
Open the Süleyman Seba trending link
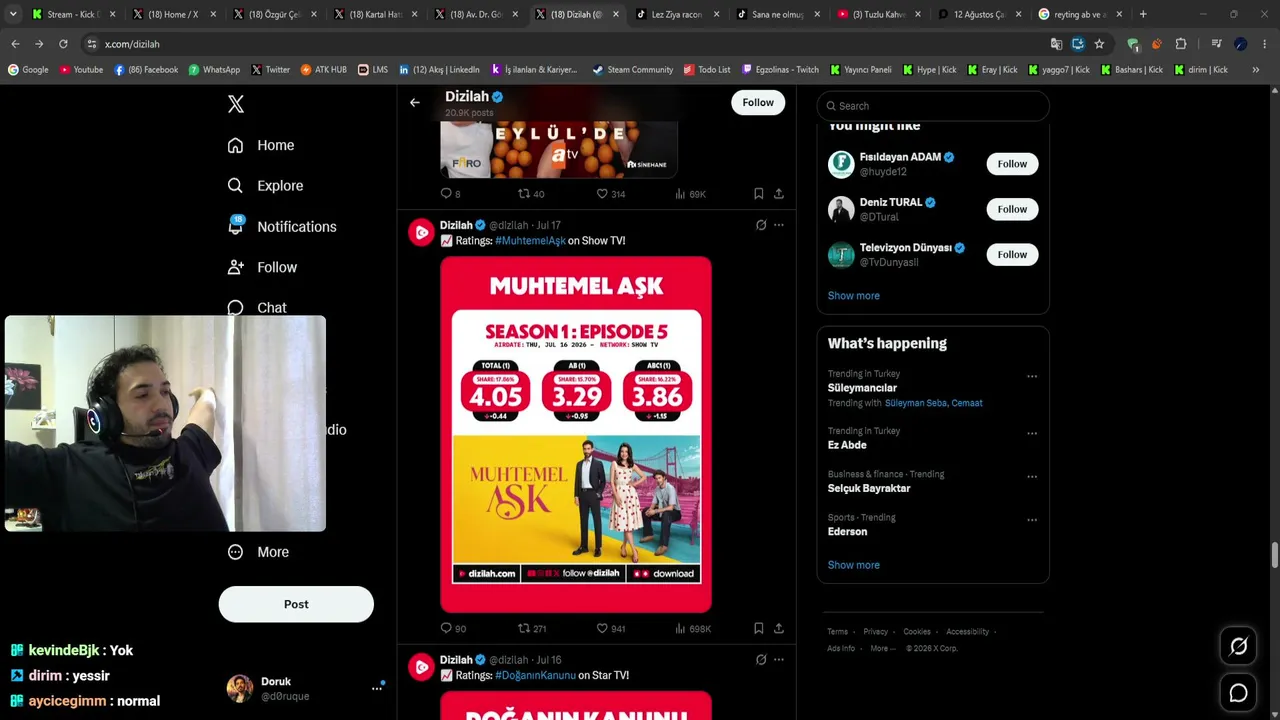click(915, 403)
